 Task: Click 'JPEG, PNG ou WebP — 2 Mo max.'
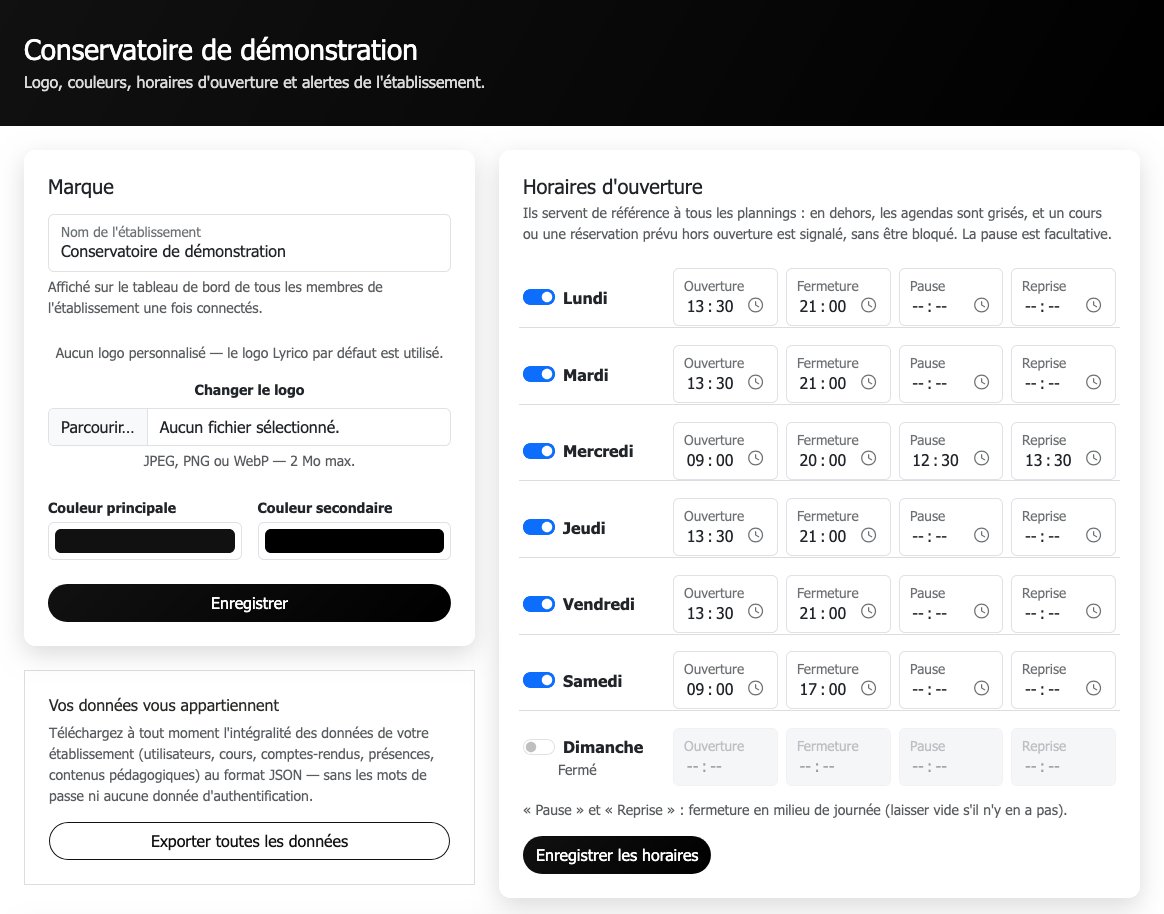point(249,461)
